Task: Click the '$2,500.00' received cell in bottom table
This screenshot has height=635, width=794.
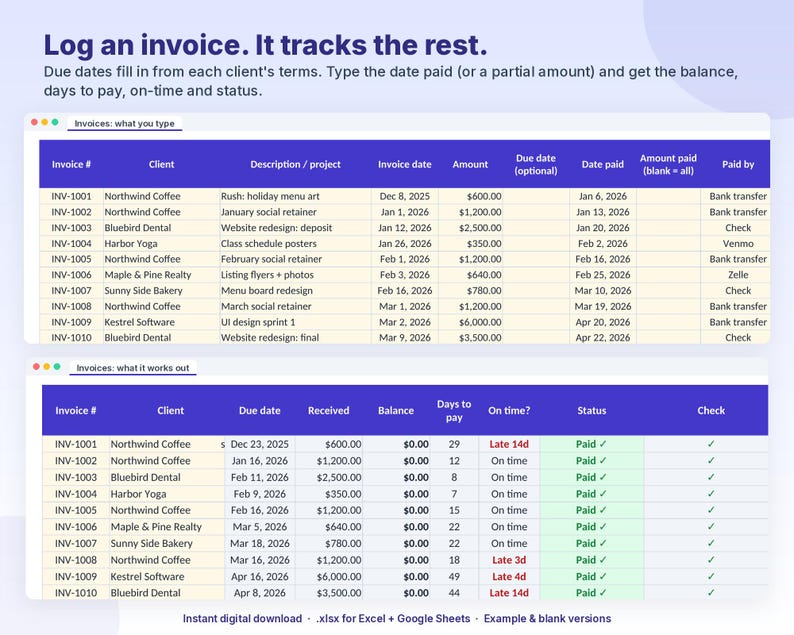Action: tap(329, 477)
